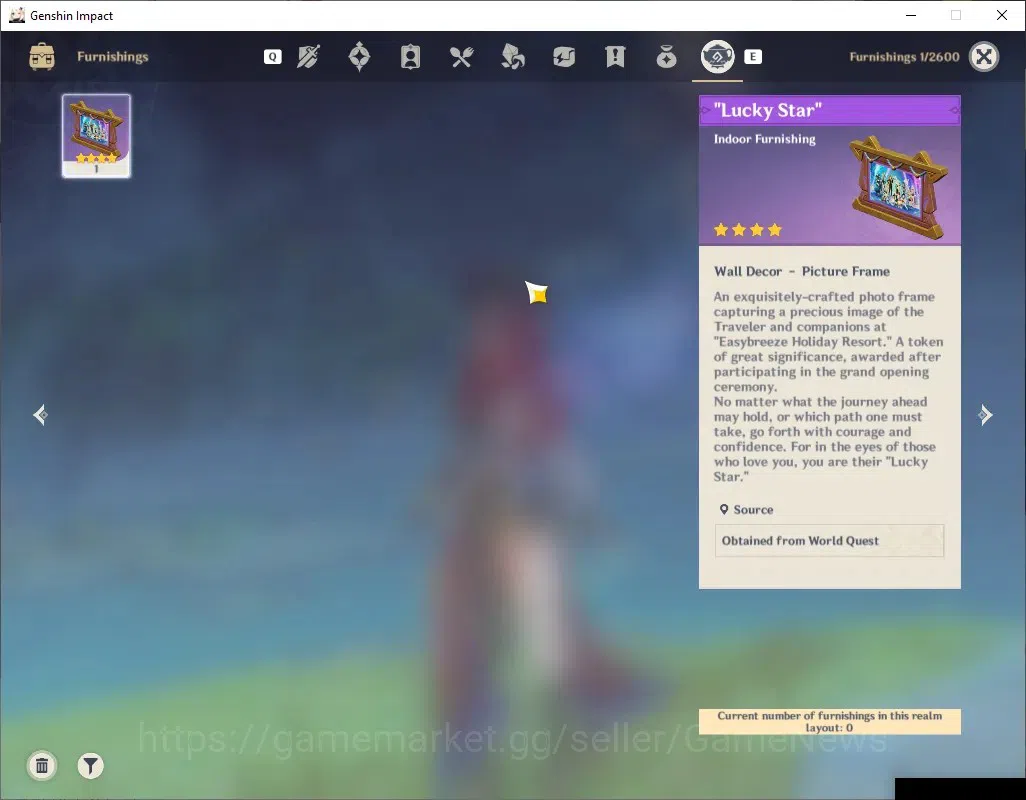Open the filter funnel options

90,765
